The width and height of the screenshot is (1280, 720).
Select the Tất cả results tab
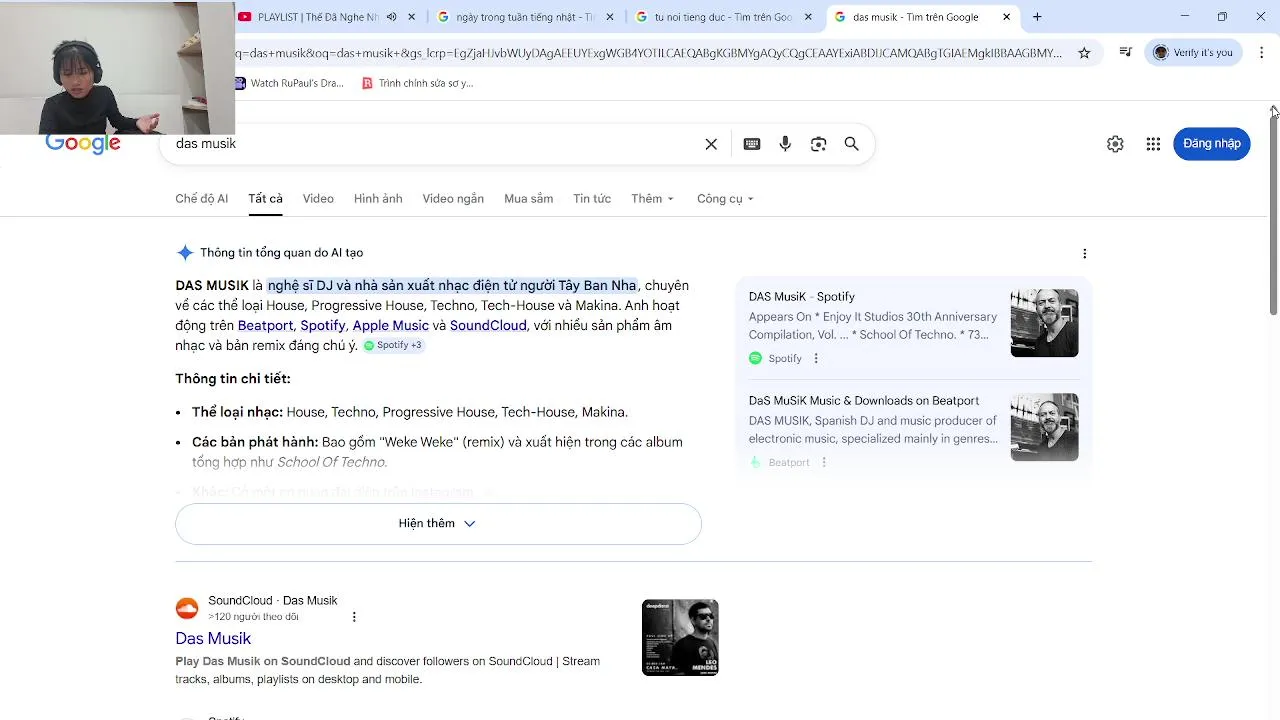(266, 199)
